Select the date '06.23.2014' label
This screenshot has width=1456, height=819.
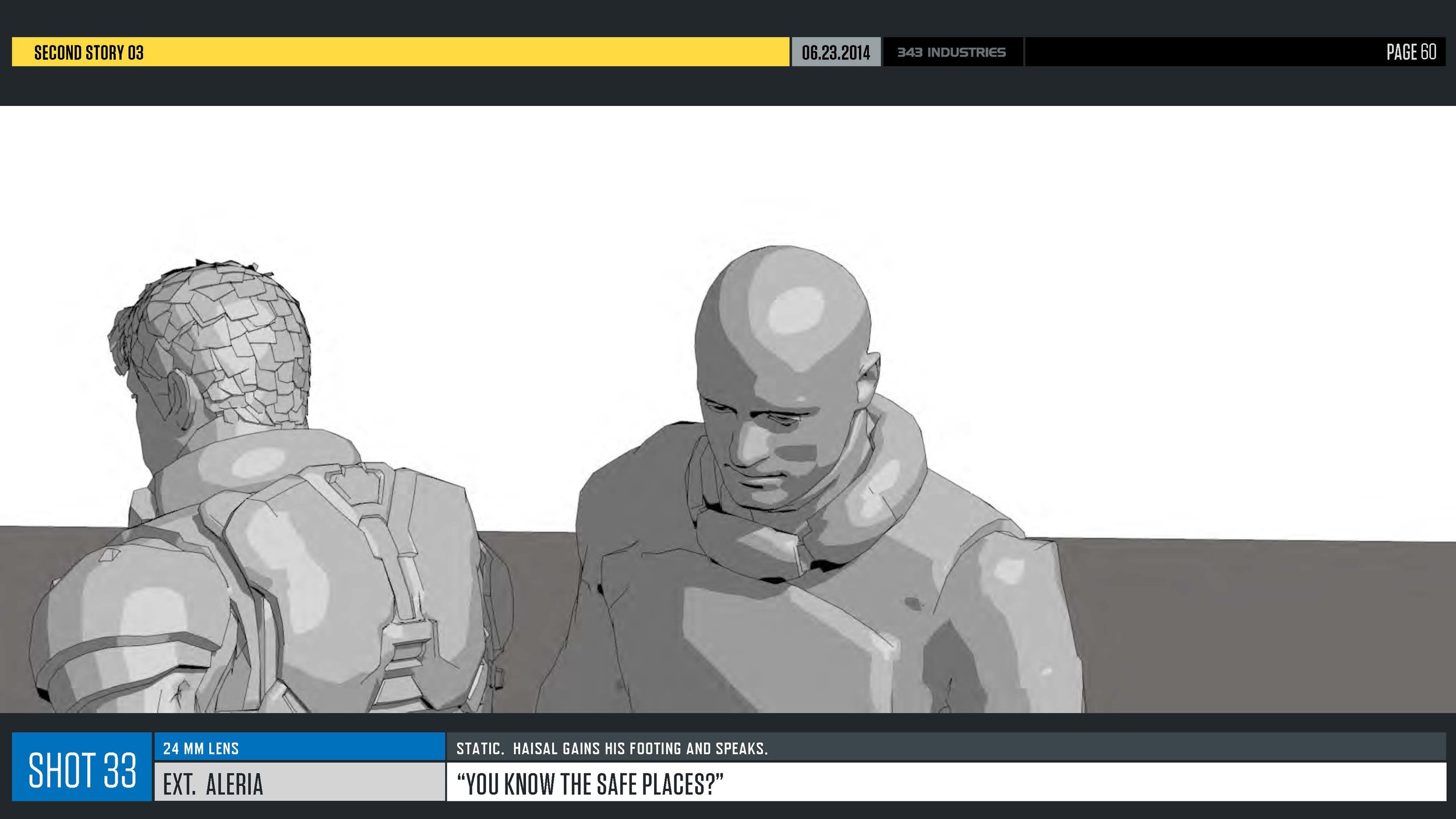click(x=836, y=52)
